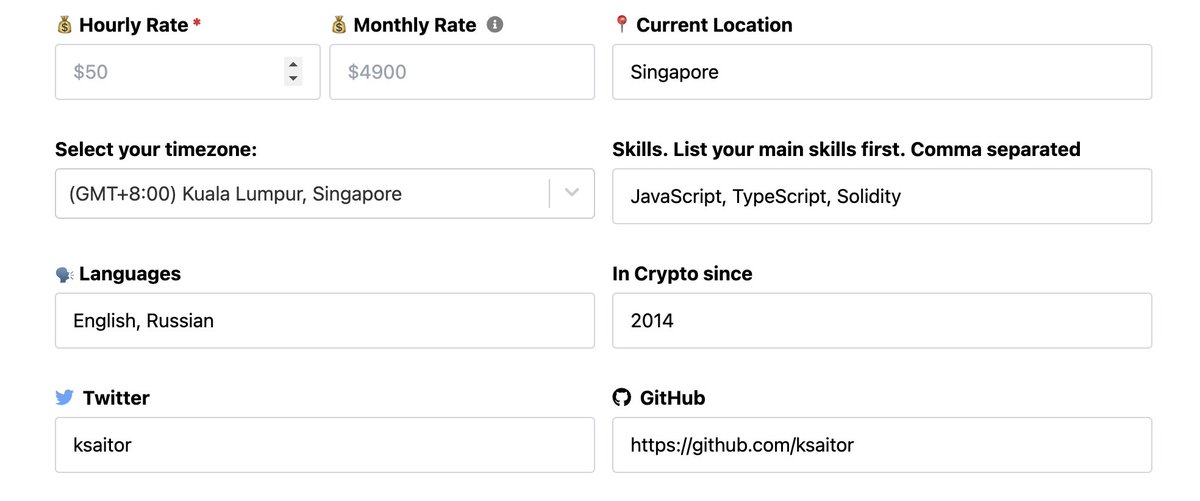Click the Twitter bird icon
Image resolution: width=1200 pixels, height=501 pixels.
(x=65, y=398)
